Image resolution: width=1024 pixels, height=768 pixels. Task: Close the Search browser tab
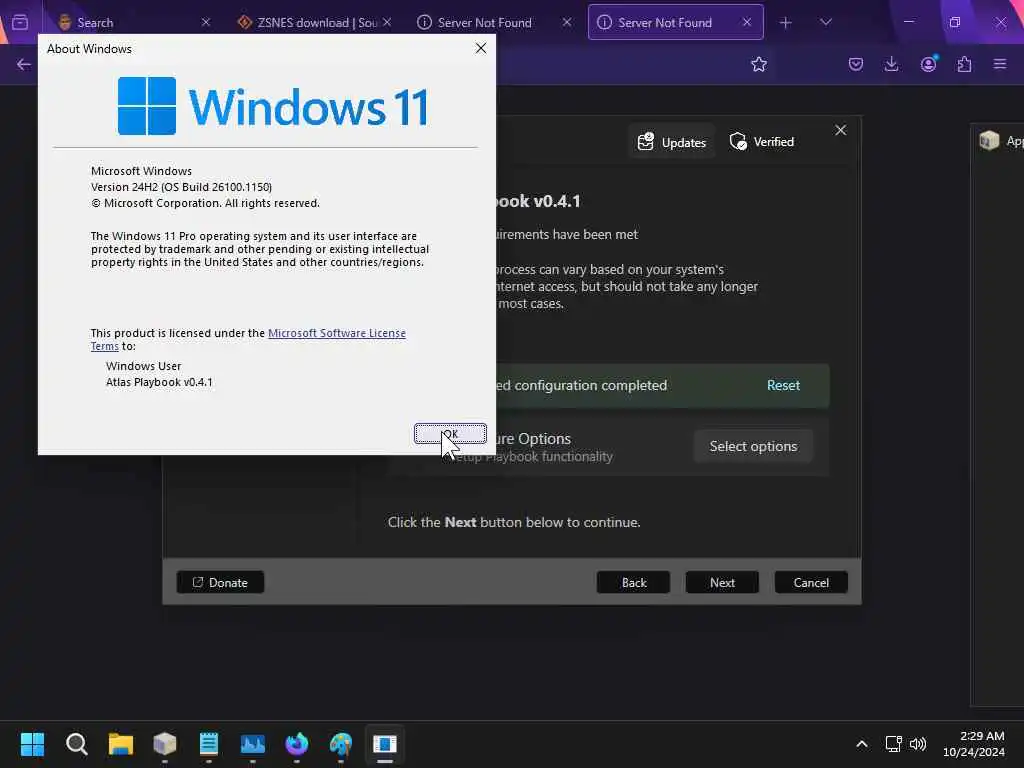point(206,22)
